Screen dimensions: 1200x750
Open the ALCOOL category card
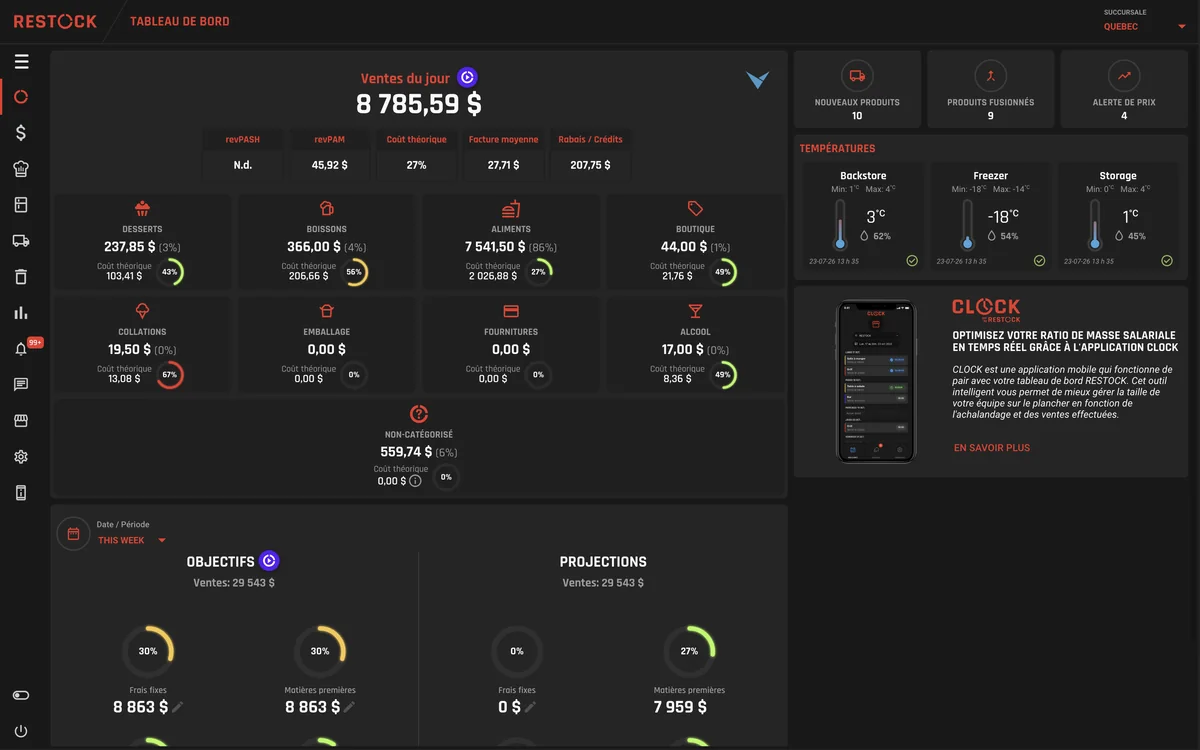point(695,346)
